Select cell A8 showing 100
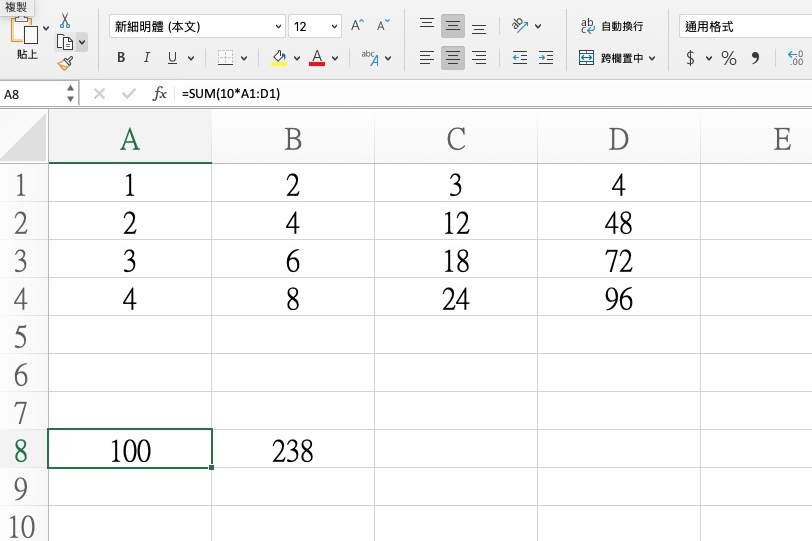This screenshot has width=812, height=541. pyautogui.click(x=130, y=449)
